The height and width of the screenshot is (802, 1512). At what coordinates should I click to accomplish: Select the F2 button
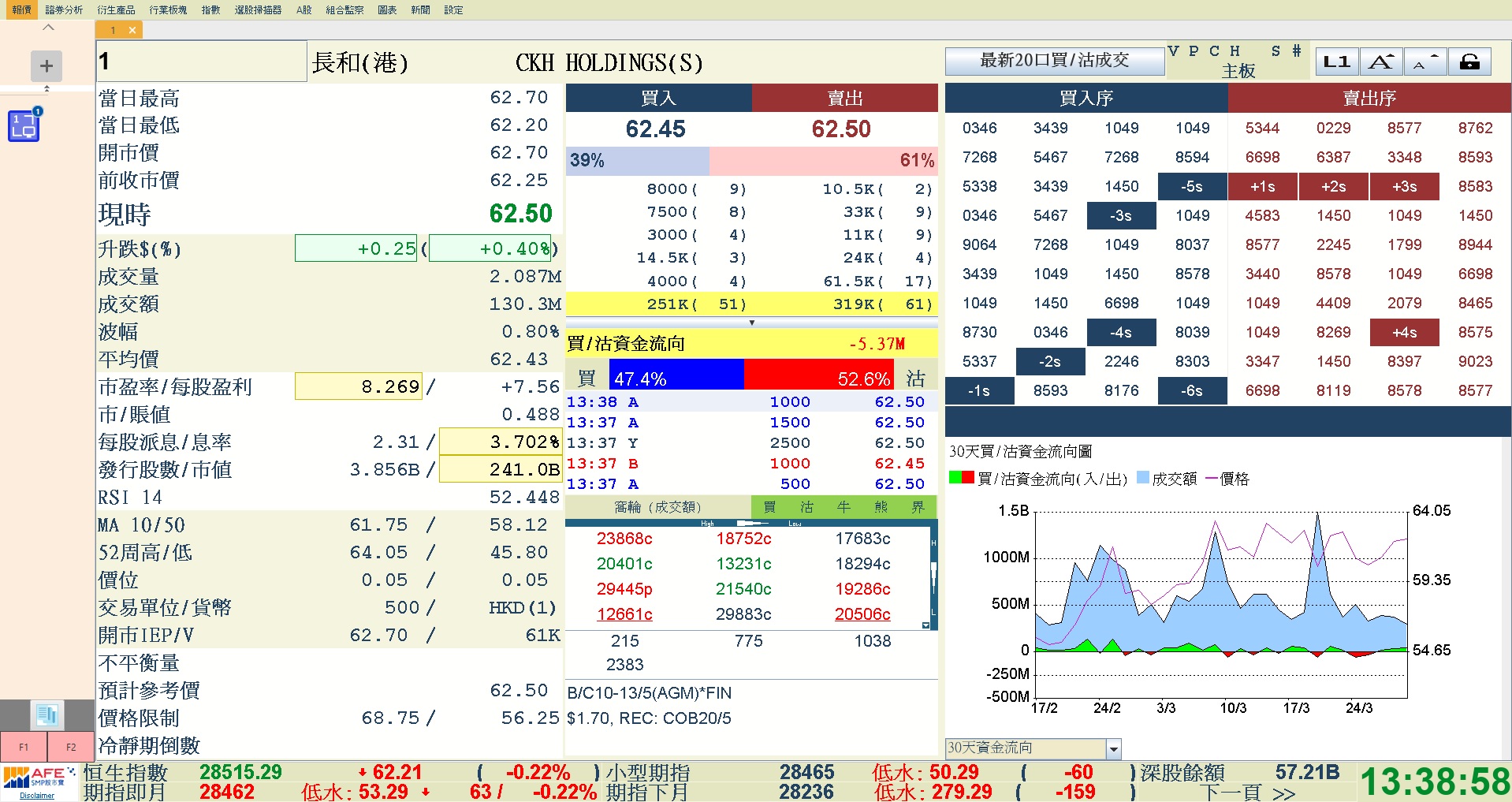71,747
